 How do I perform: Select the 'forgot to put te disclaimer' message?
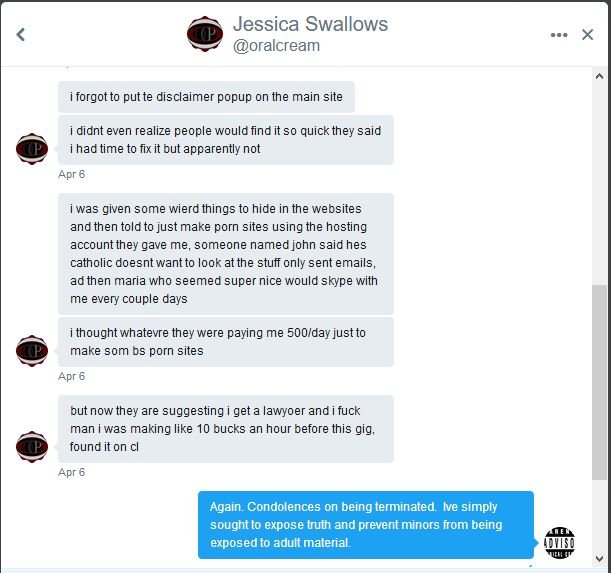click(206, 97)
